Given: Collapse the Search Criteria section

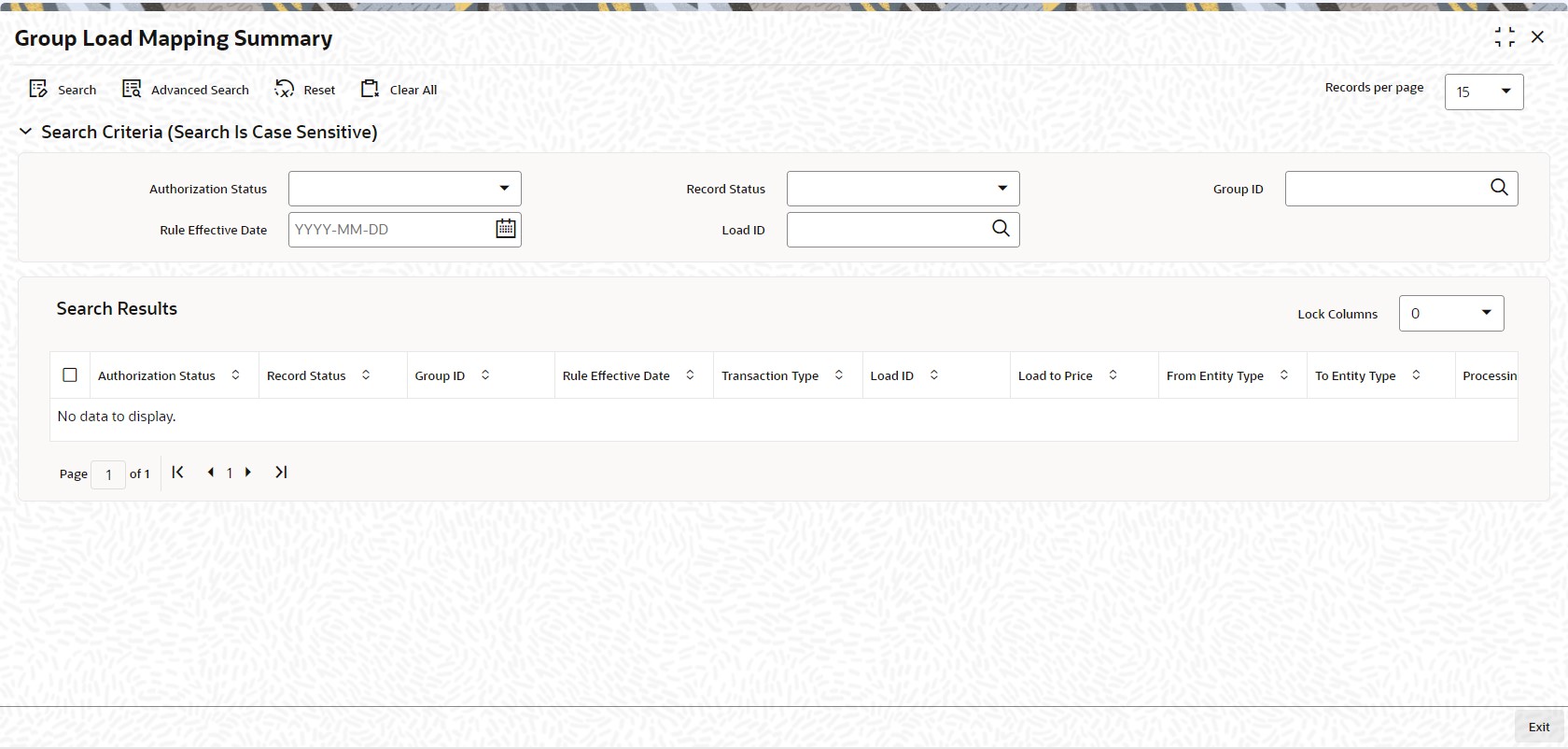Looking at the screenshot, I should coord(25,132).
